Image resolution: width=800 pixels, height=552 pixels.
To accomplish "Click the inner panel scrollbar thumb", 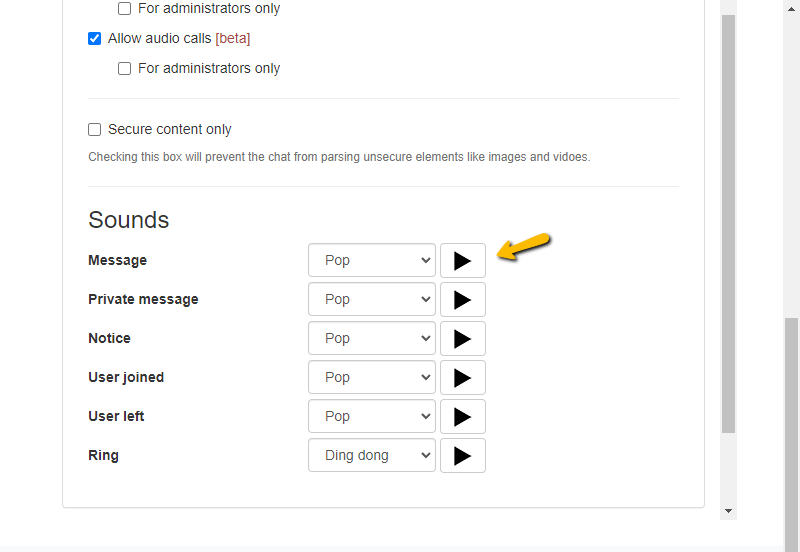I will point(729,220).
